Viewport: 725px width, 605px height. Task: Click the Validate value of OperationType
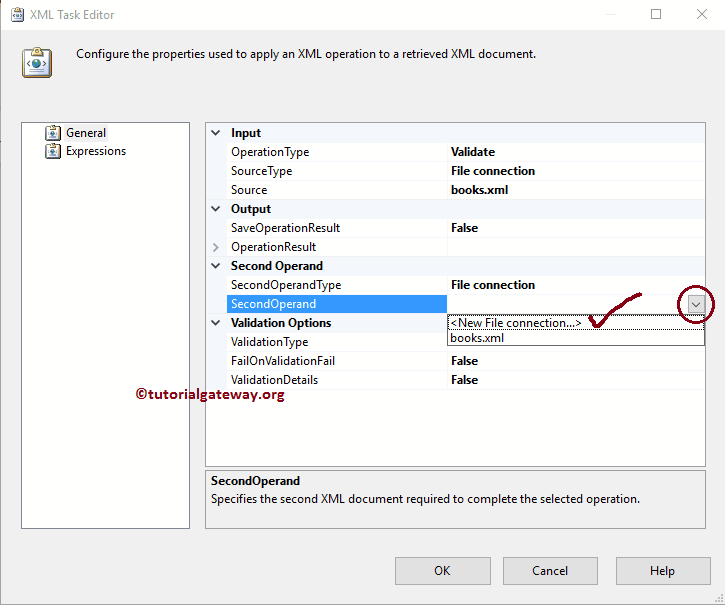click(473, 152)
